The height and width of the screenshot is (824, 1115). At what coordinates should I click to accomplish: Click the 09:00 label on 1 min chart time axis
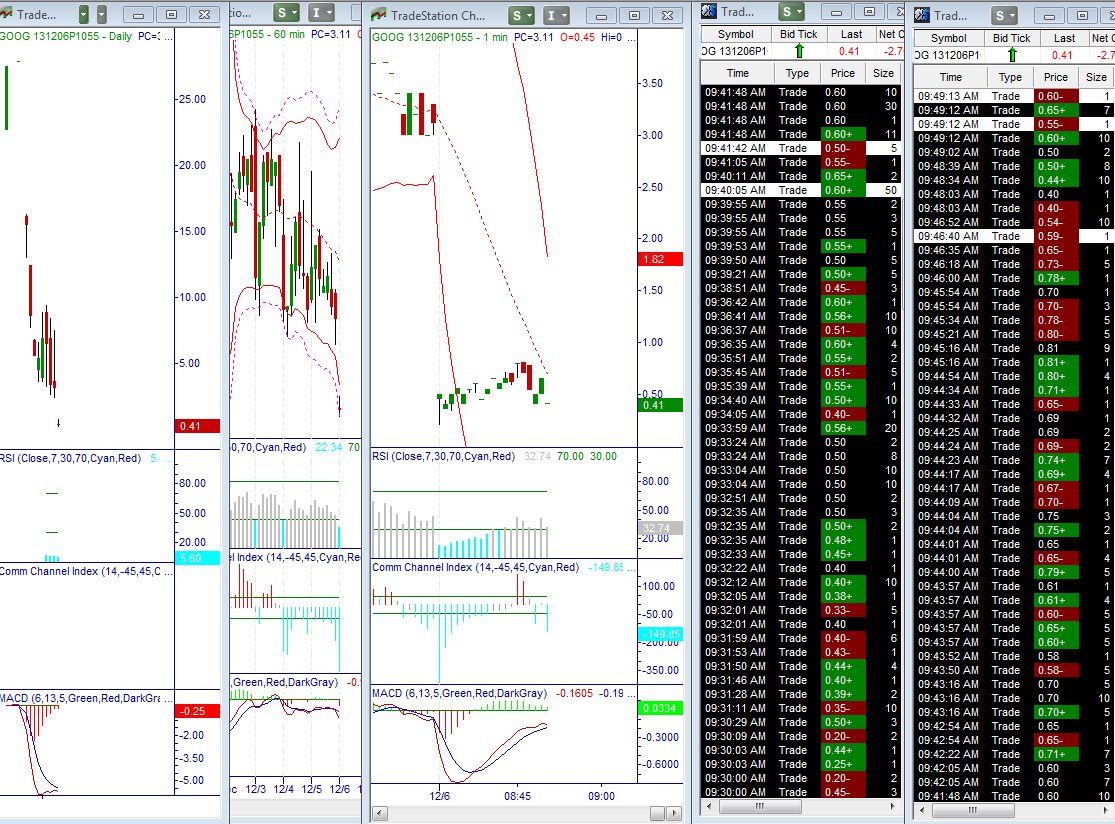click(602, 796)
